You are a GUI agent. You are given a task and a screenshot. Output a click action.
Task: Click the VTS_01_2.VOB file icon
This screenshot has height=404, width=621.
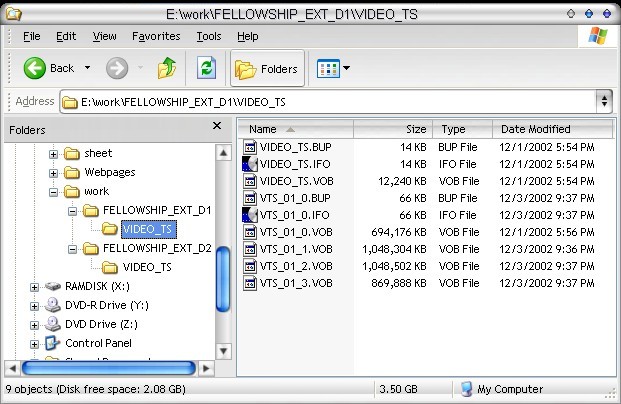pos(250,267)
